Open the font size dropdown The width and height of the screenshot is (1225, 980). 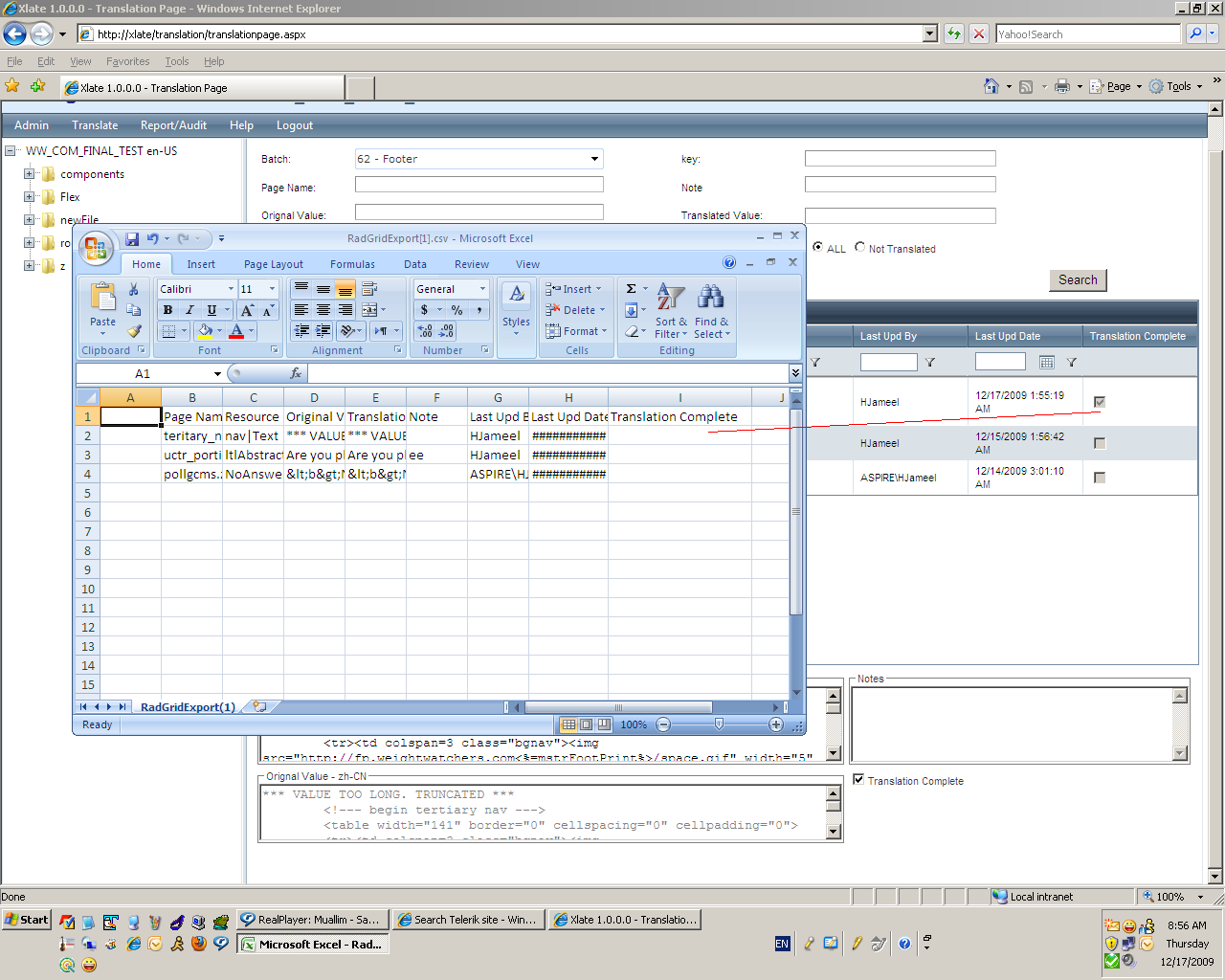272,289
